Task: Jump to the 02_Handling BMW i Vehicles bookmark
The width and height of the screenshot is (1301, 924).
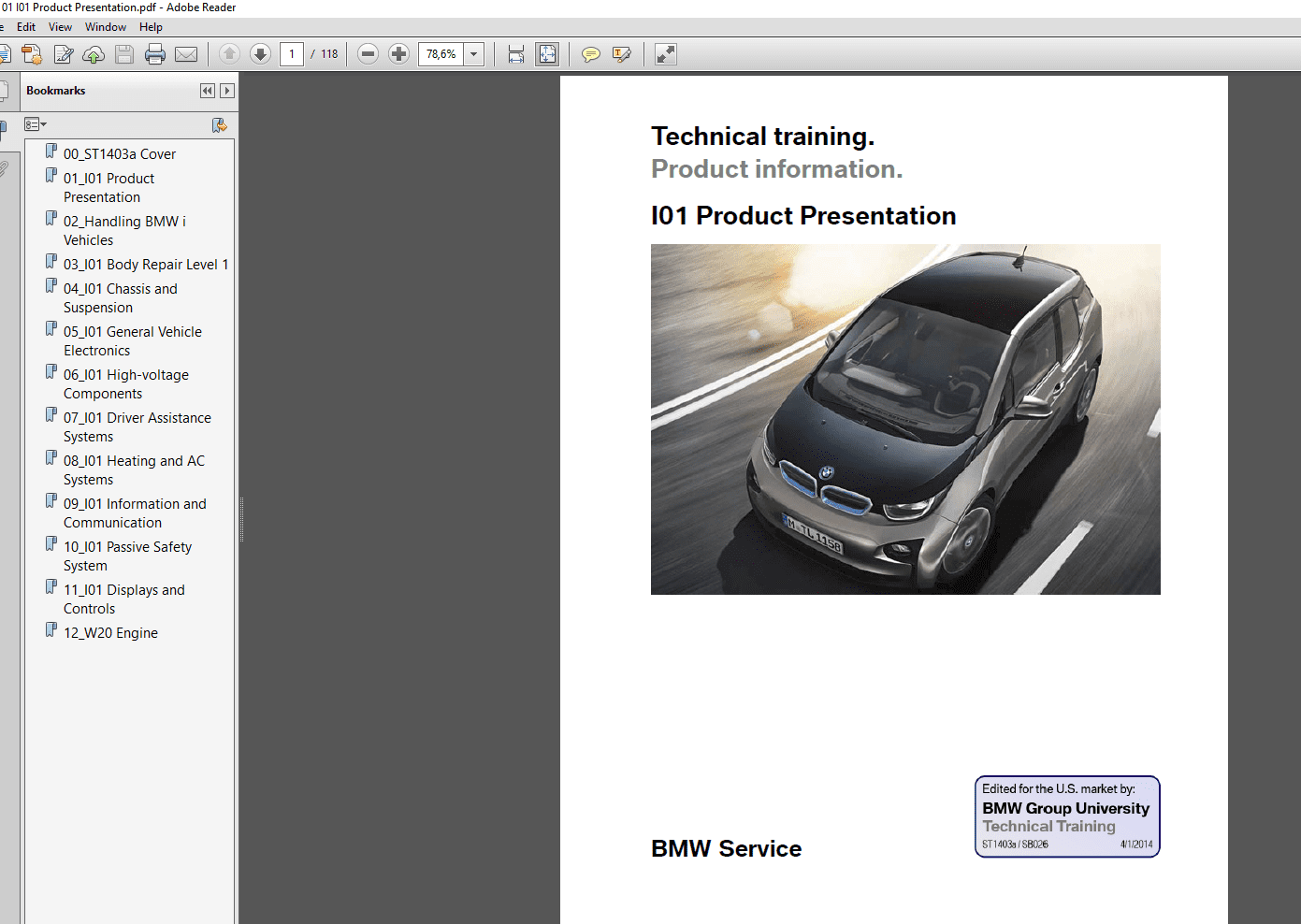Action: click(x=125, y=231)
